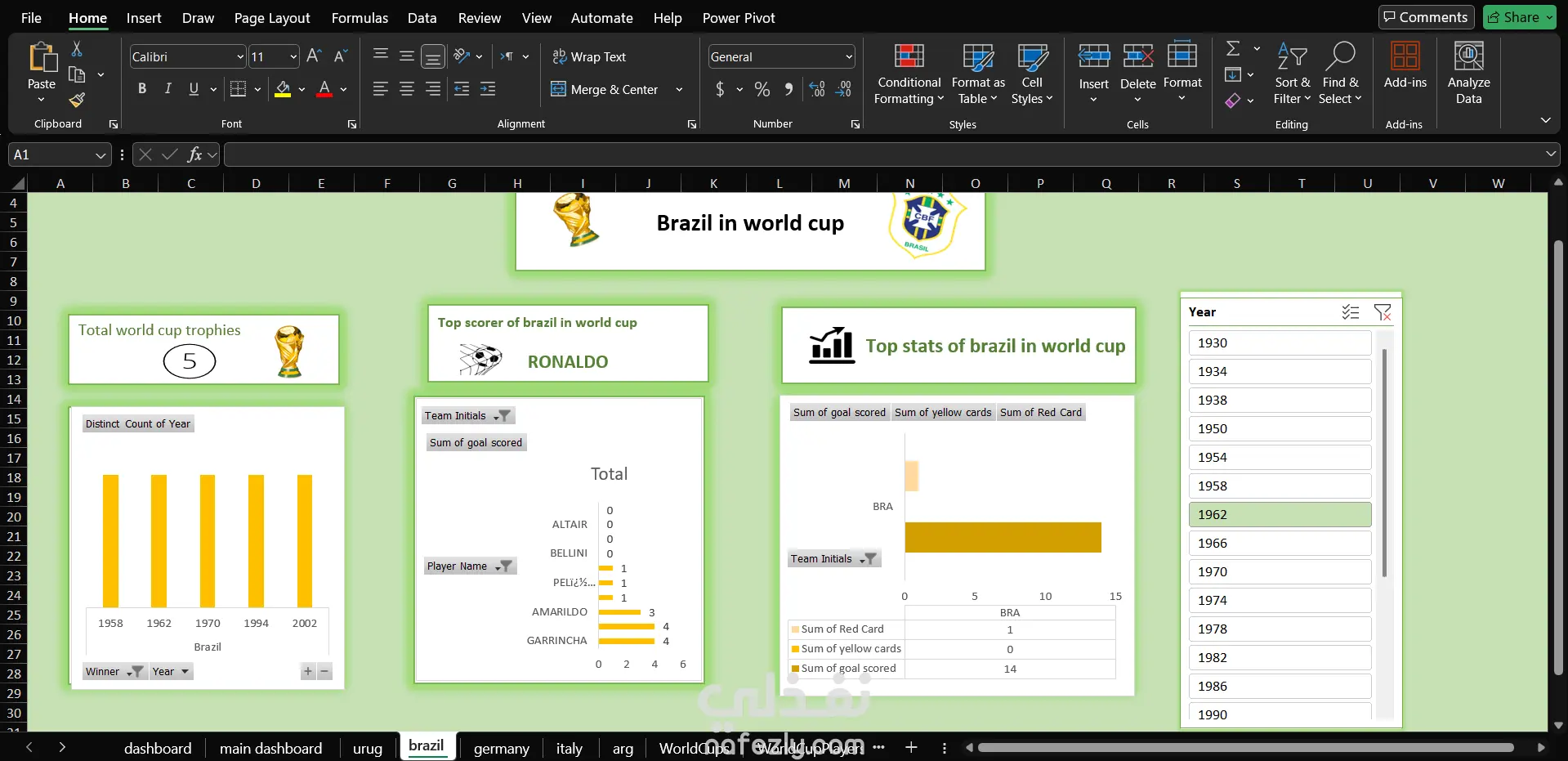Apply Bold formatting
The width and height of the screenshot is (1568, 761).
[142, 89]
